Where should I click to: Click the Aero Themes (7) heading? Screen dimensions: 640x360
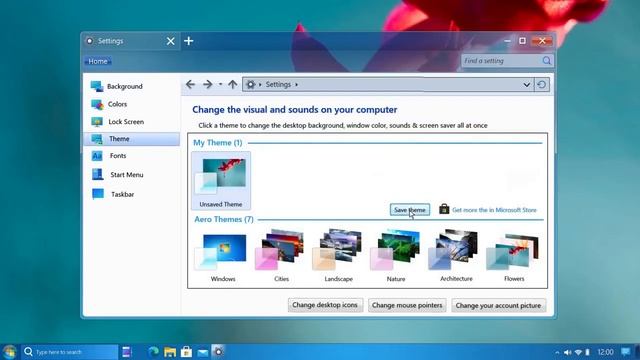[x=224, y=219]
